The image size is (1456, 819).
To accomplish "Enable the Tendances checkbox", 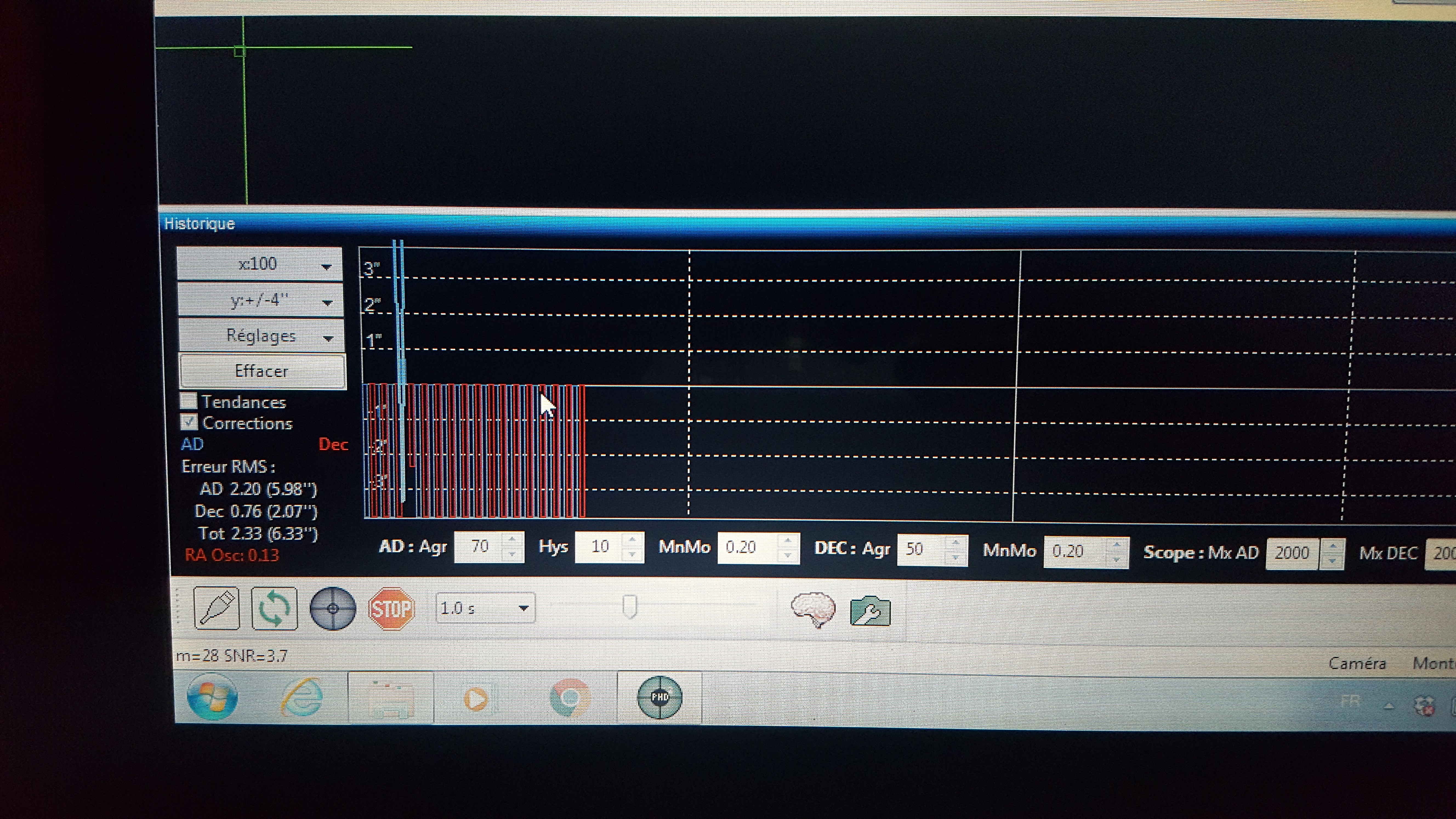I will coord(188,401).
